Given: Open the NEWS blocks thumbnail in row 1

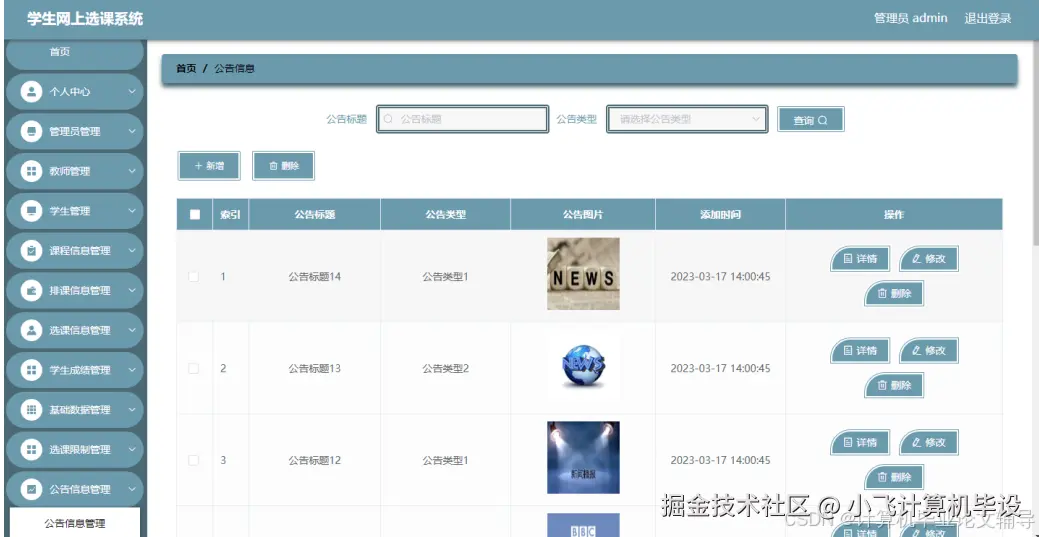Looking at the screenshot, I should pos(583,274).
